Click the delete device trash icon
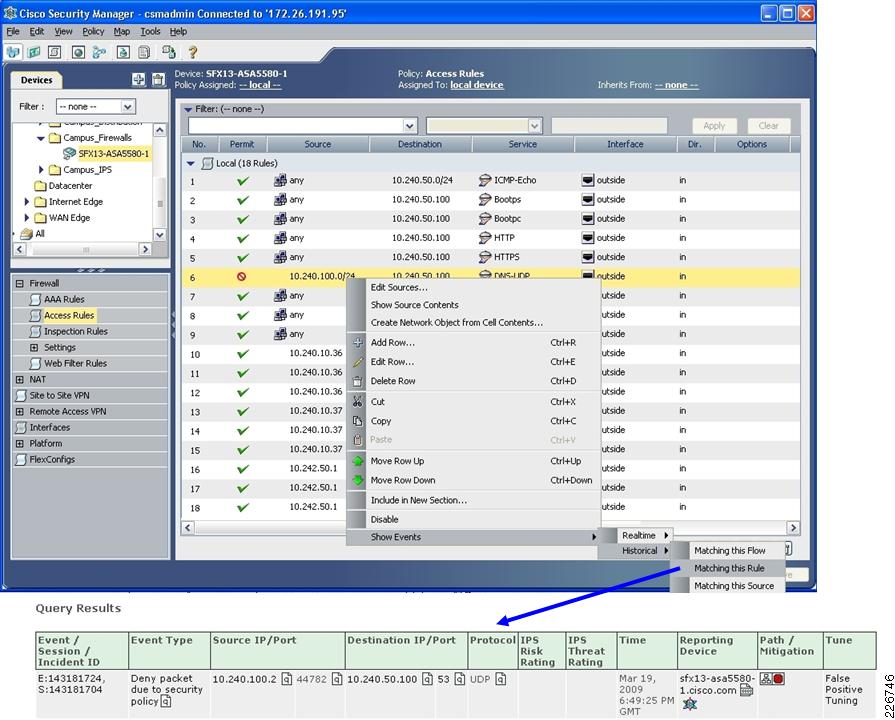This screenshot has width=895, height=720. [x=158, y=80]
